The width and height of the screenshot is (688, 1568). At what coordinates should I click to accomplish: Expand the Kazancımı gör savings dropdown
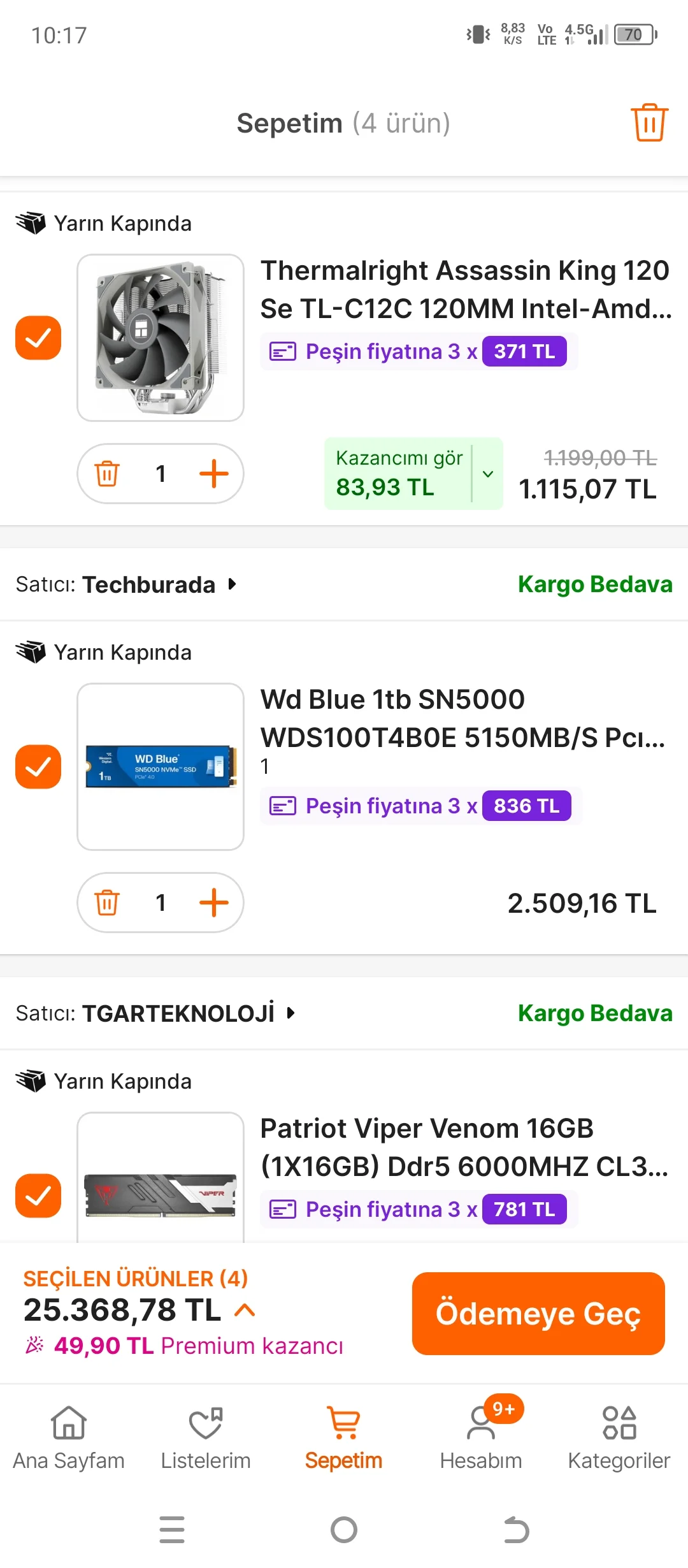487,474
